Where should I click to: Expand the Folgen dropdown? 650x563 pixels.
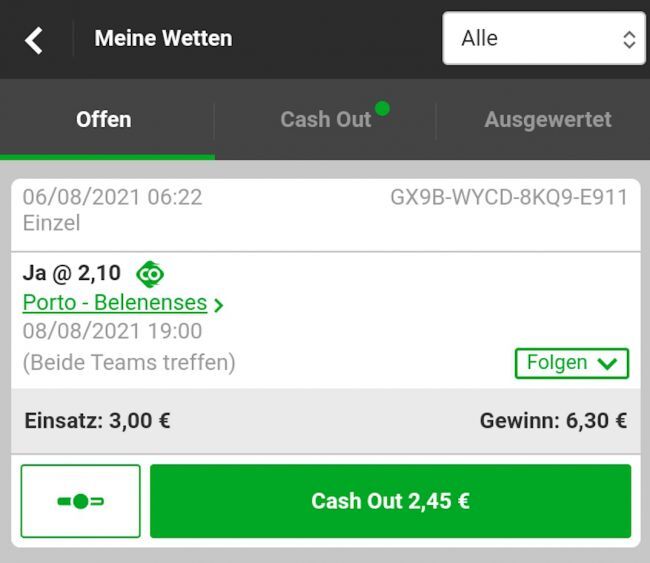pos(572,363)
